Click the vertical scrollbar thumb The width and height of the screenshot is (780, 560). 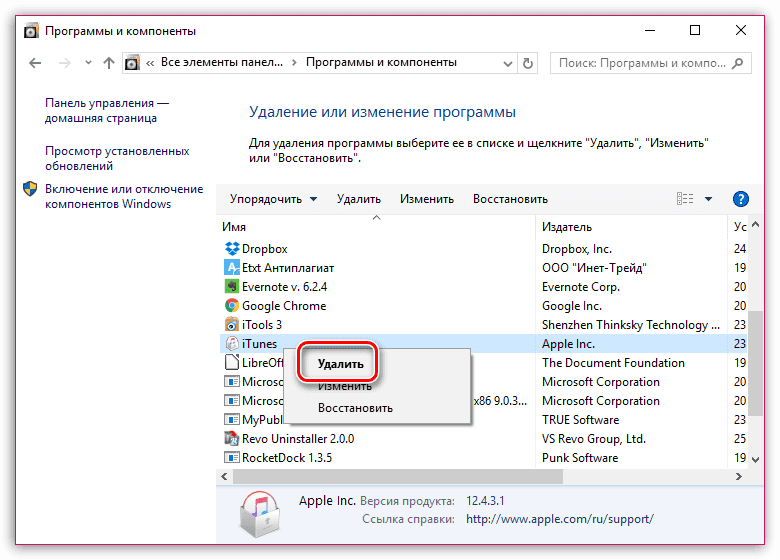coord(756,363)
